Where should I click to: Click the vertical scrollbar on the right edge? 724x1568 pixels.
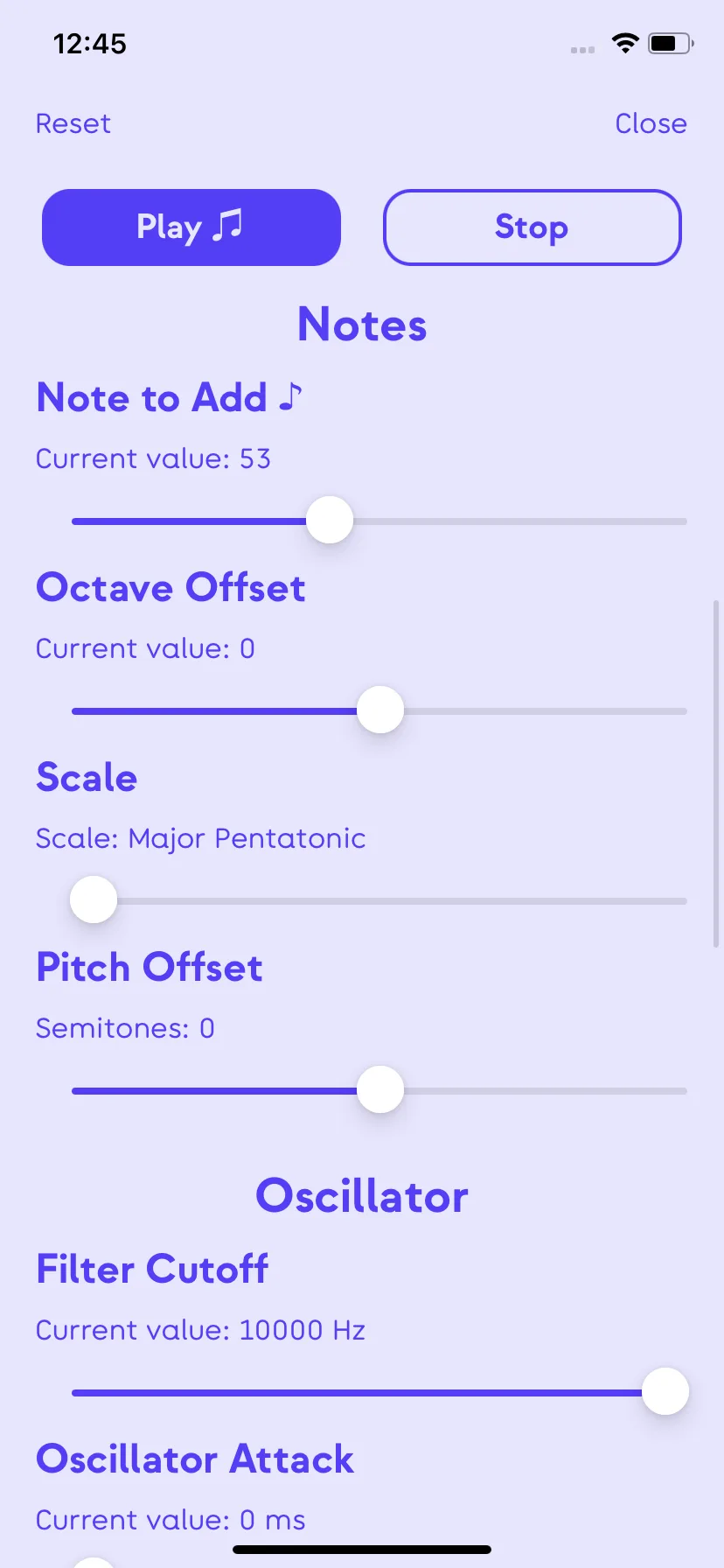(717, 774)
